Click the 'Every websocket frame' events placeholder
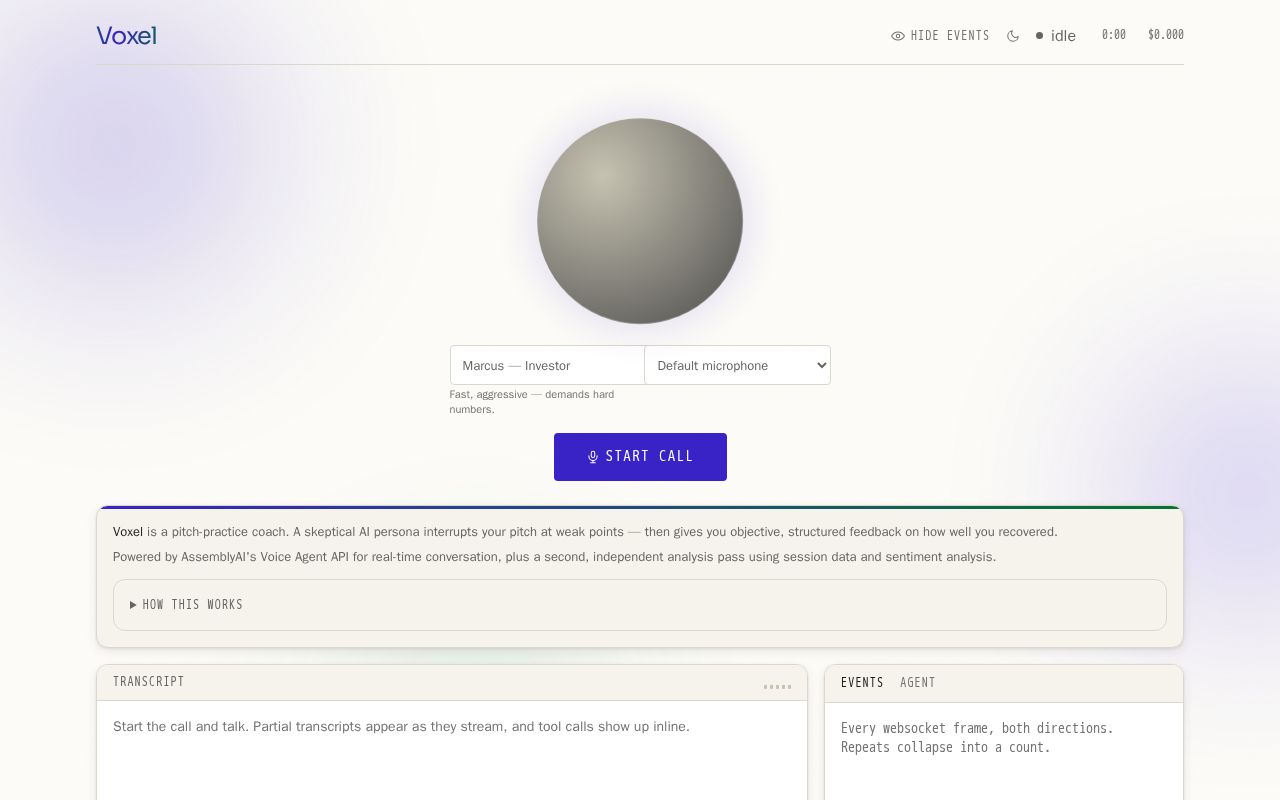Image resolution: width=1280 pixels, height=800 pixels. pyautogui.click(x=977, y=738)
